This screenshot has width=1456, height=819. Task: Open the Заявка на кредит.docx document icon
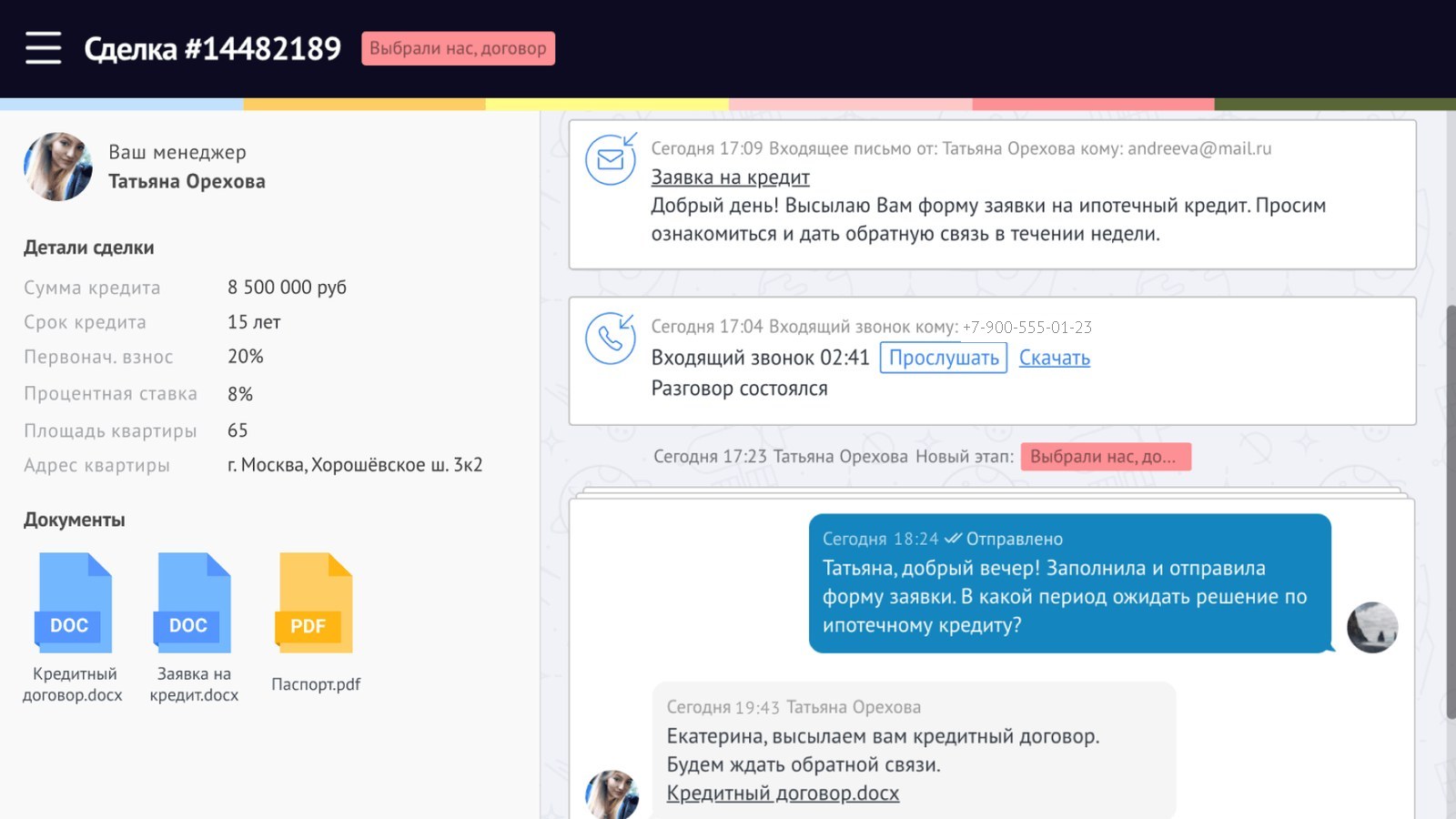(x=193, y=602)
